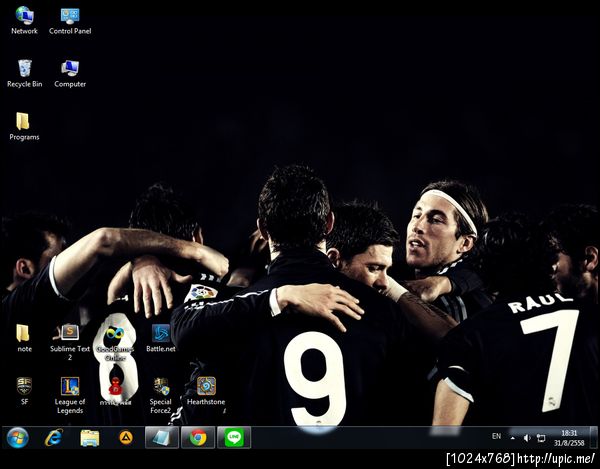Select the SF game shortcut
Image resolution: width=600 pixels, height=469 pixels.
[24, 391]
